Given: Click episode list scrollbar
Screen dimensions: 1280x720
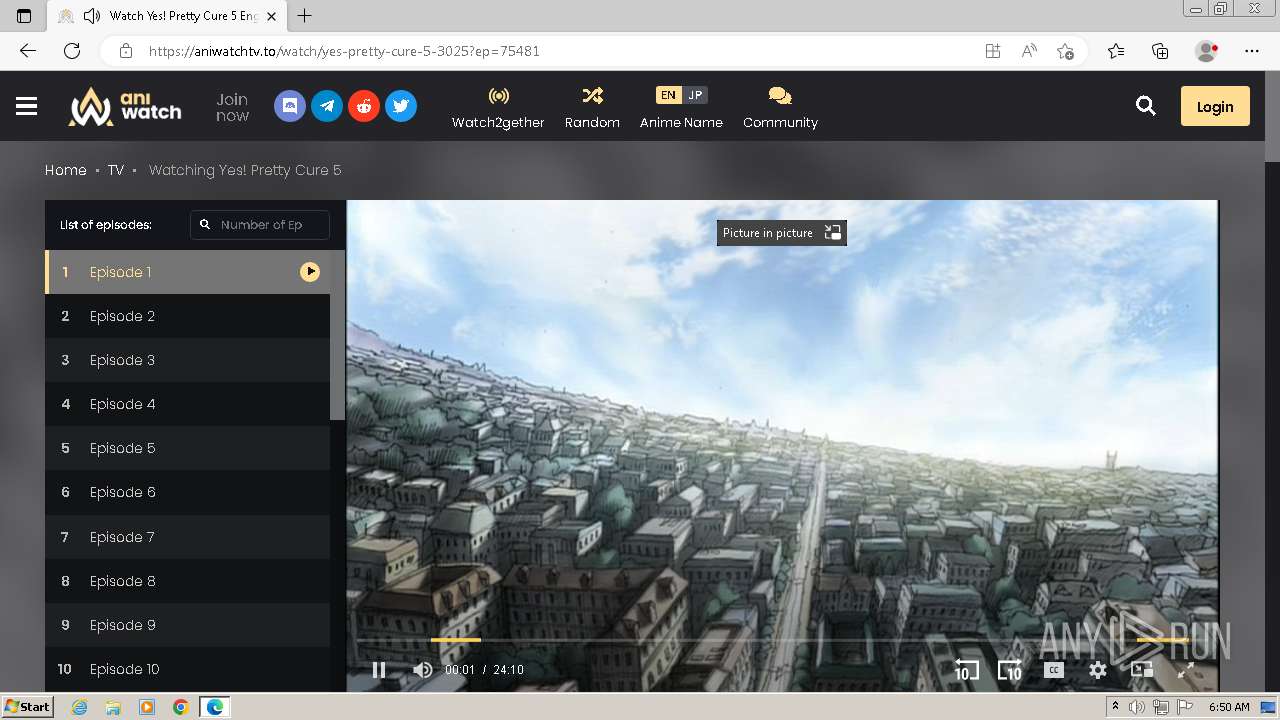Looking at the screenshot, I should 338,336.
